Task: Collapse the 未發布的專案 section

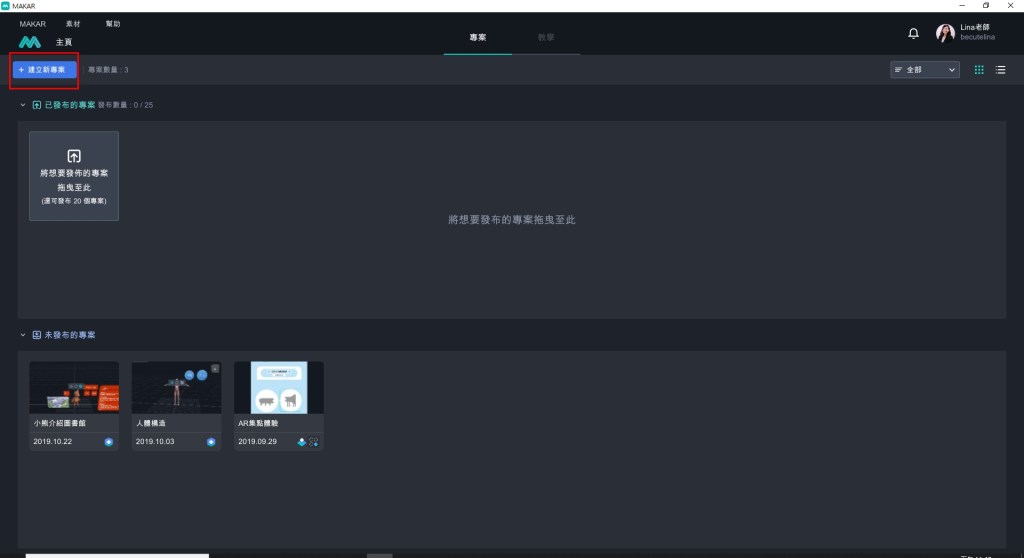Action: pyautogui.click(x=23, y=335)
